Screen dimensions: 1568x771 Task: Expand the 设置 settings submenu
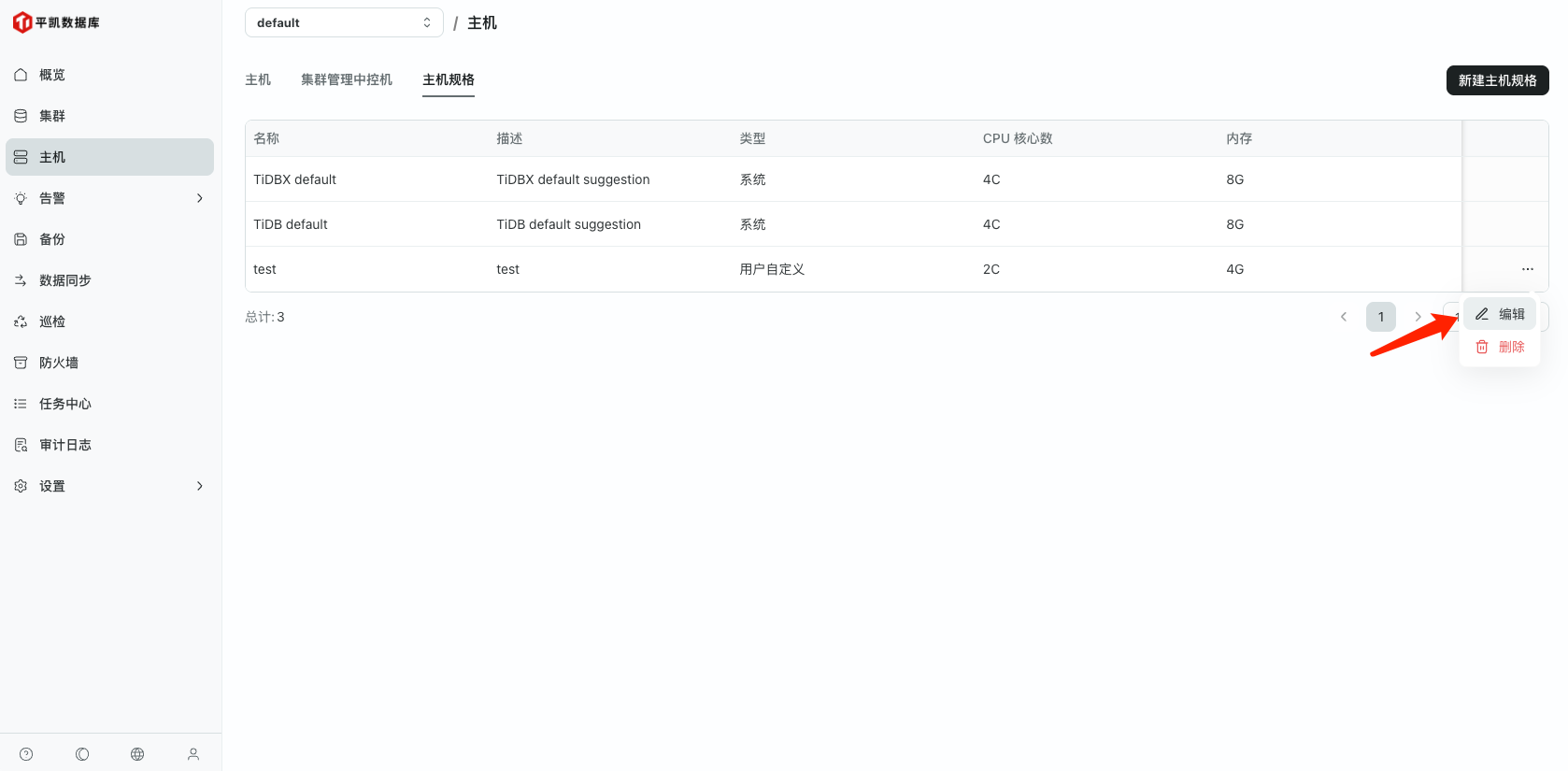(x=109, y=486)
